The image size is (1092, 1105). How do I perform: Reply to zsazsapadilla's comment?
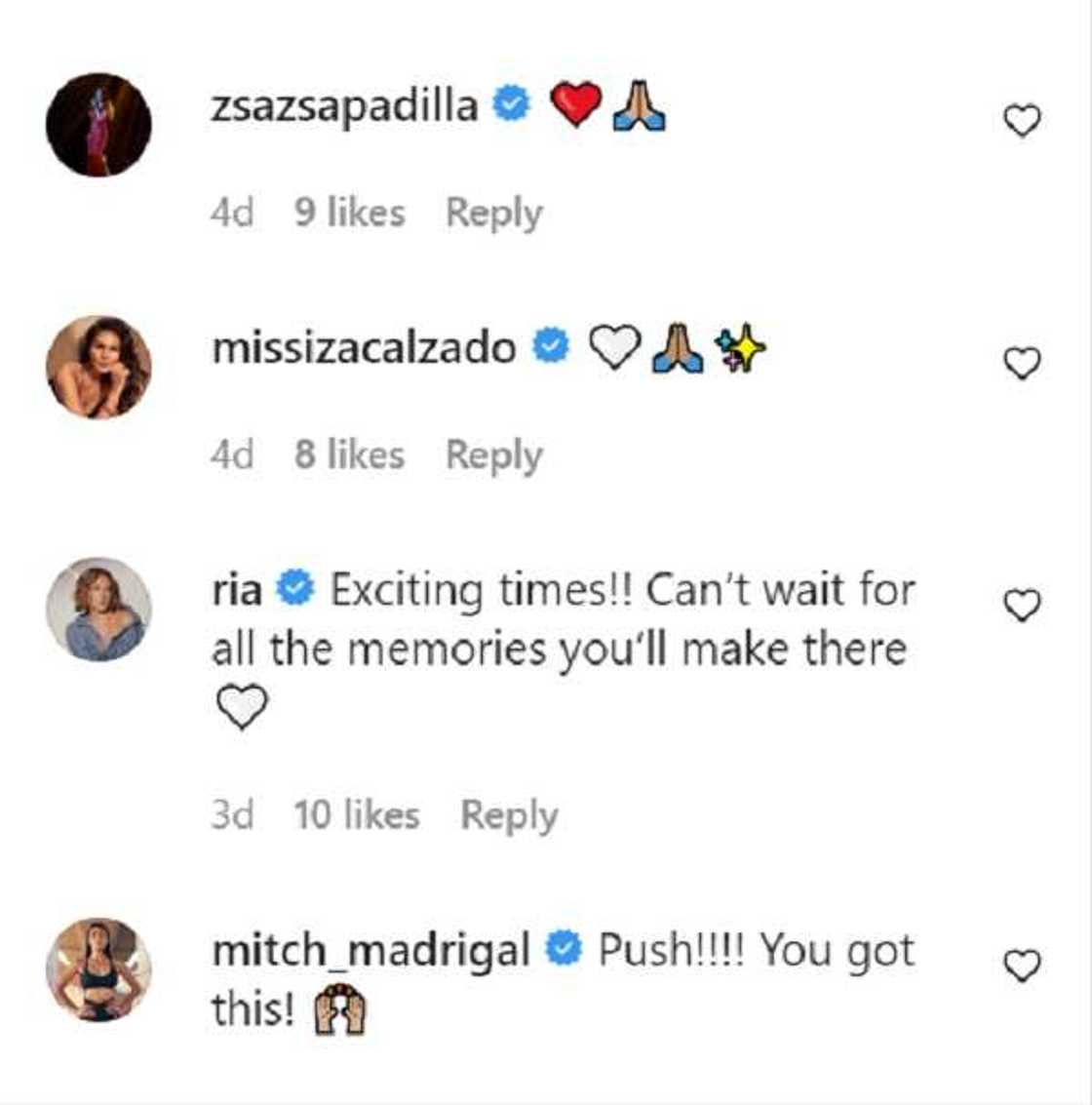pyautogui.click(x=493, y=213)
